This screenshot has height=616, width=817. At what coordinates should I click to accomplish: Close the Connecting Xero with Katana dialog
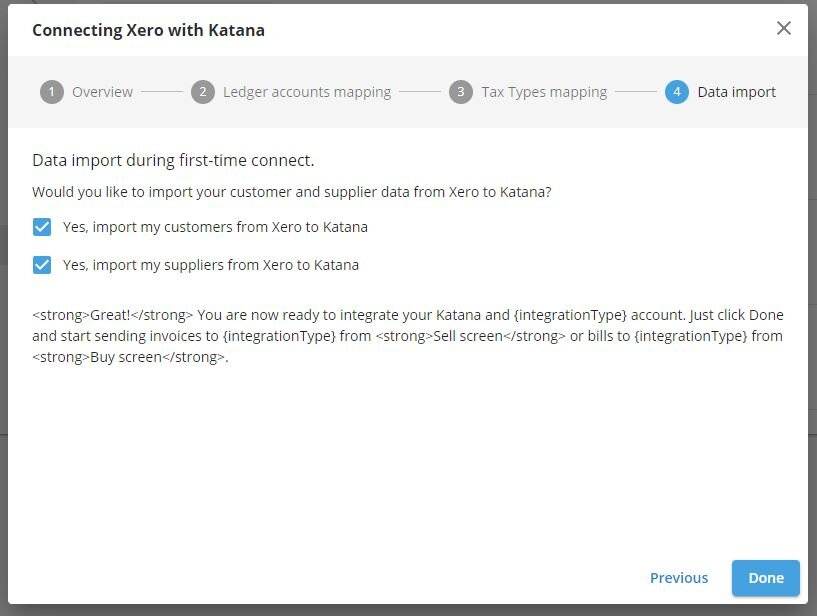[x=784, y=28]
